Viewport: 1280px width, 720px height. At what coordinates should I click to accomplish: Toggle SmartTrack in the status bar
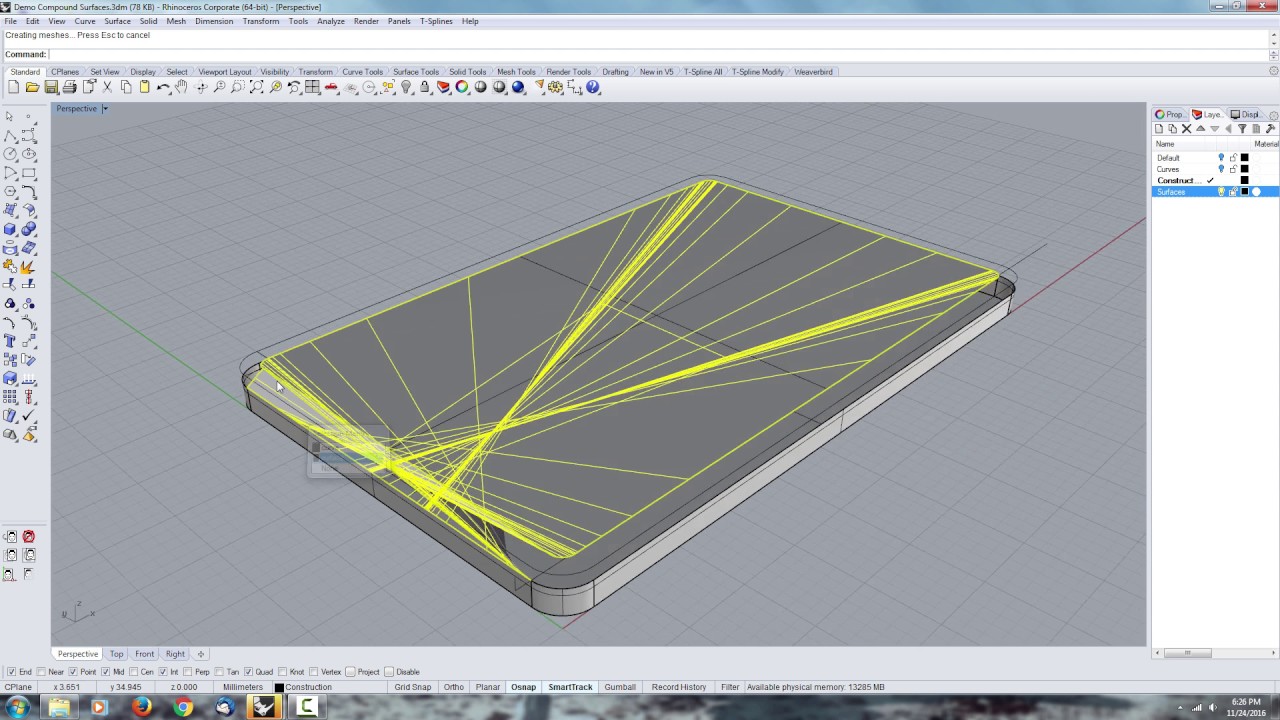[570, 687]
